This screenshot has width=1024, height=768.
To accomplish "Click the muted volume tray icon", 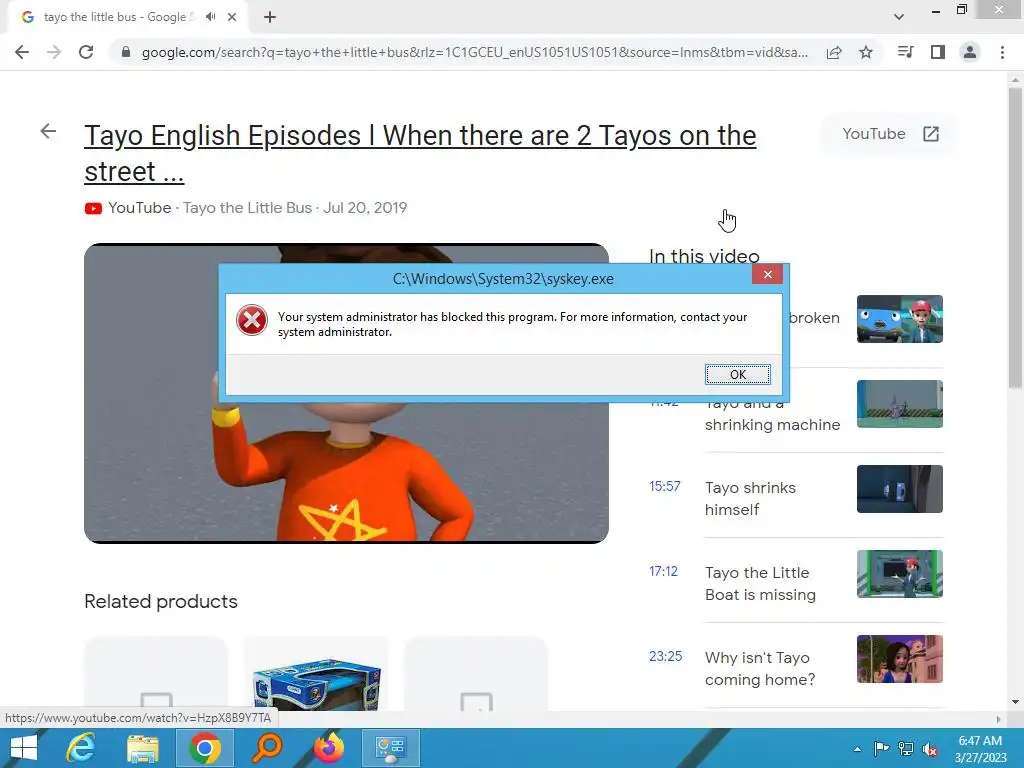I will [x=930, y=749].
